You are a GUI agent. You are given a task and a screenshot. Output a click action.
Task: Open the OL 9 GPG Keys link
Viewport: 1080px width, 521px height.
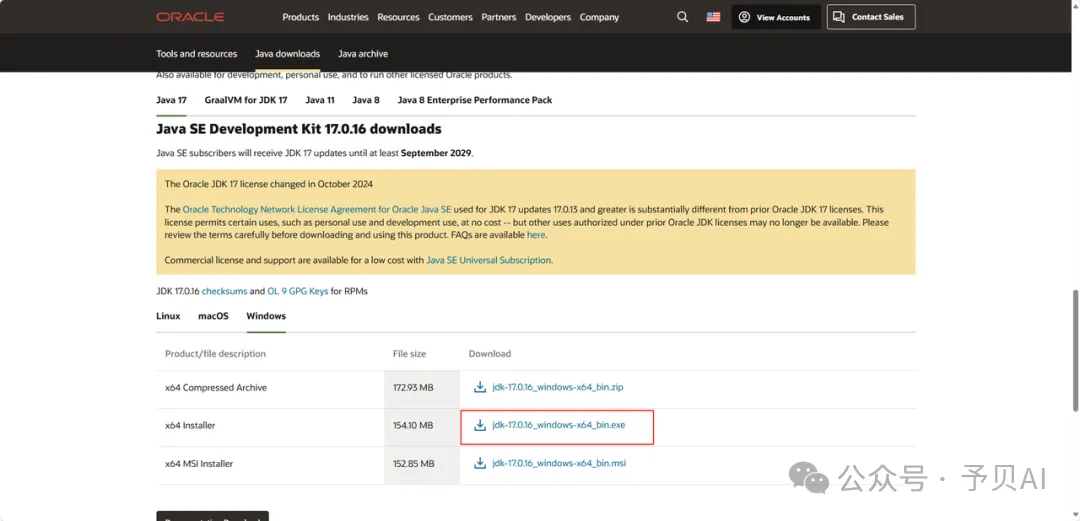click(298, 292)
